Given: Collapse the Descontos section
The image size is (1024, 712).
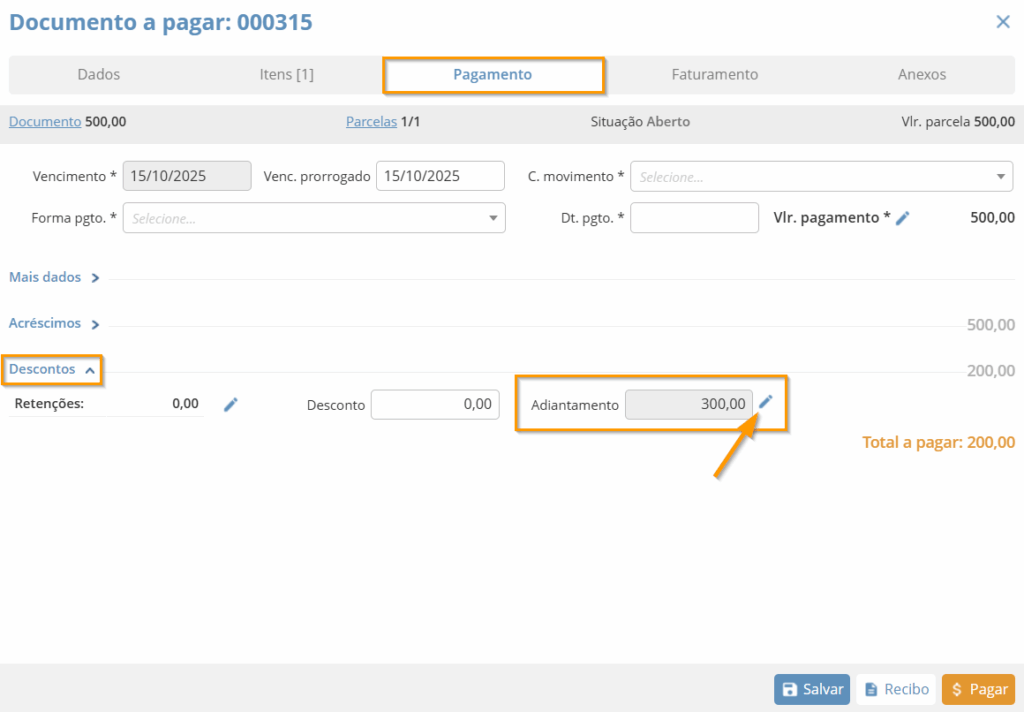Looking at the screenshot, I should pos(52,370).
